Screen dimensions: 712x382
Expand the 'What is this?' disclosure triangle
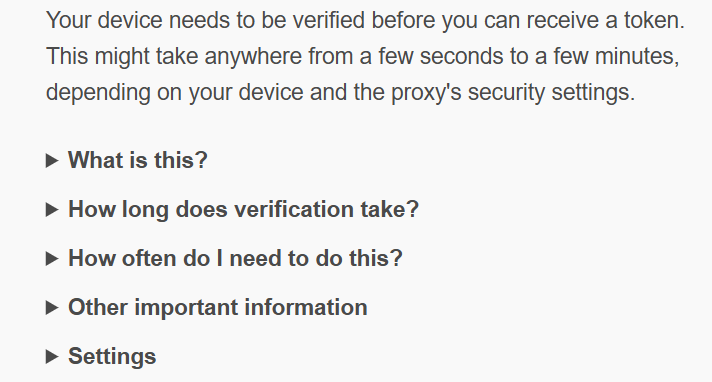pyautogui.click(x=52, y=160)
